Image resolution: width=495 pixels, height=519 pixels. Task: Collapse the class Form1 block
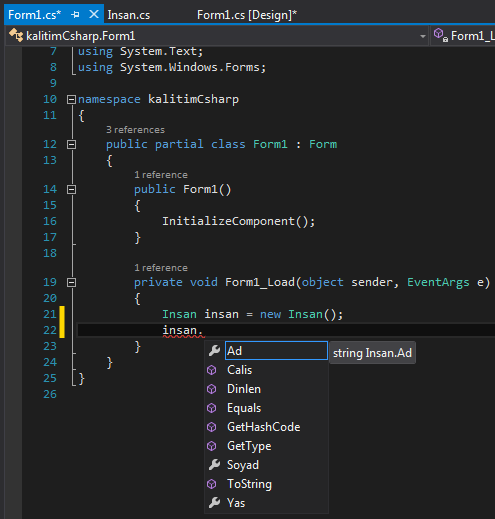(71, 144)
